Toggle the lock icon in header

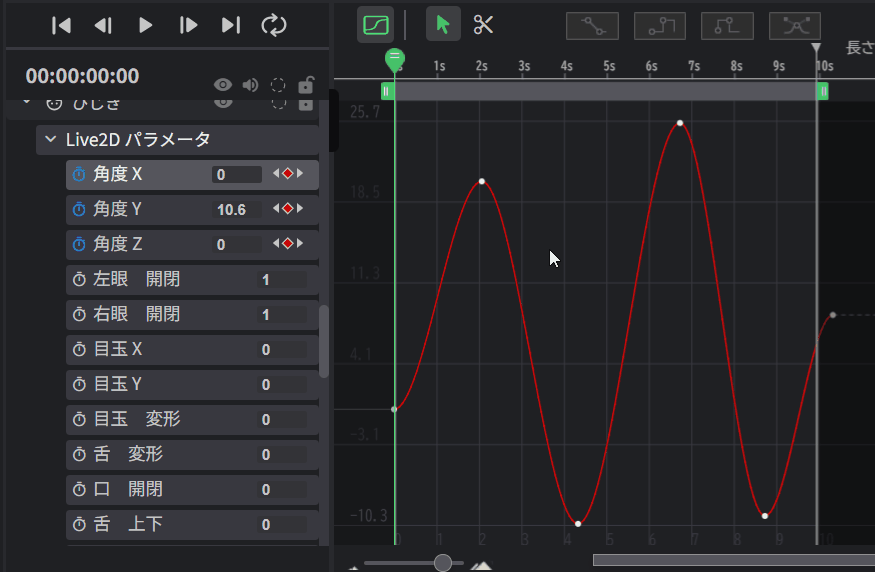306,84
